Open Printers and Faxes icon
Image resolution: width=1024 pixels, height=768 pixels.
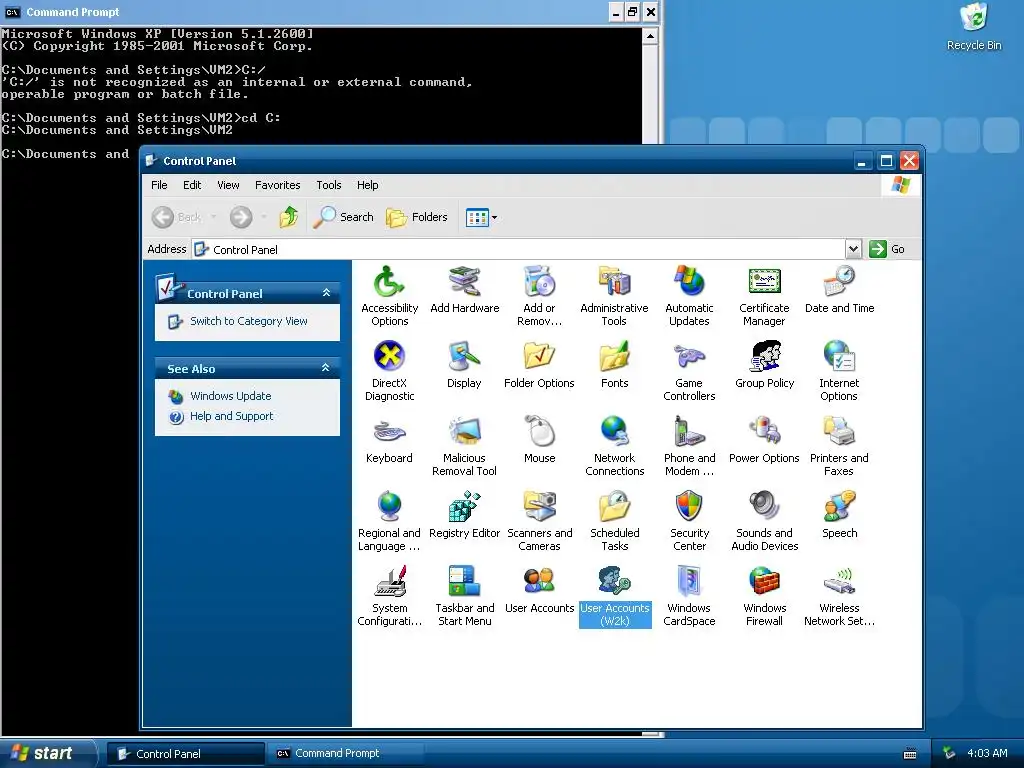(x=839, y=432)
